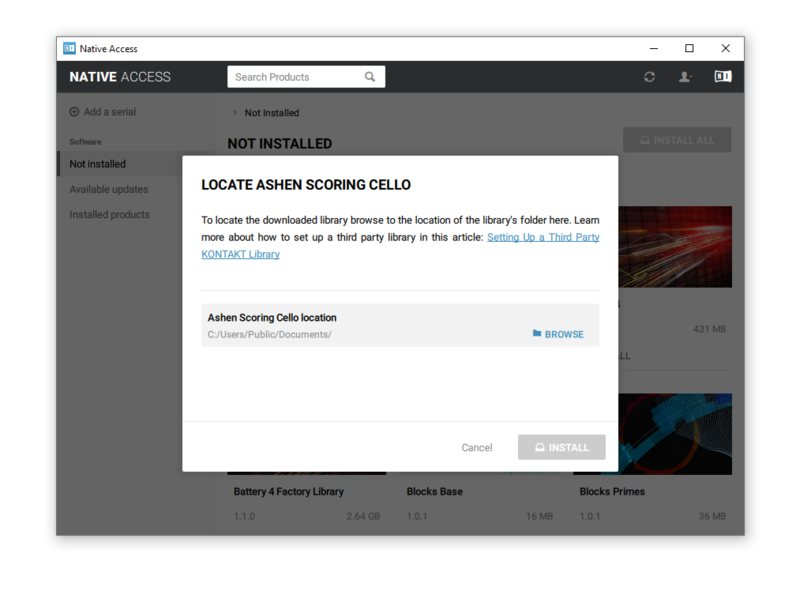The image size is (800, 591).
Task: Click the Blocks Primes product title
Action: (x=612, y=491)
